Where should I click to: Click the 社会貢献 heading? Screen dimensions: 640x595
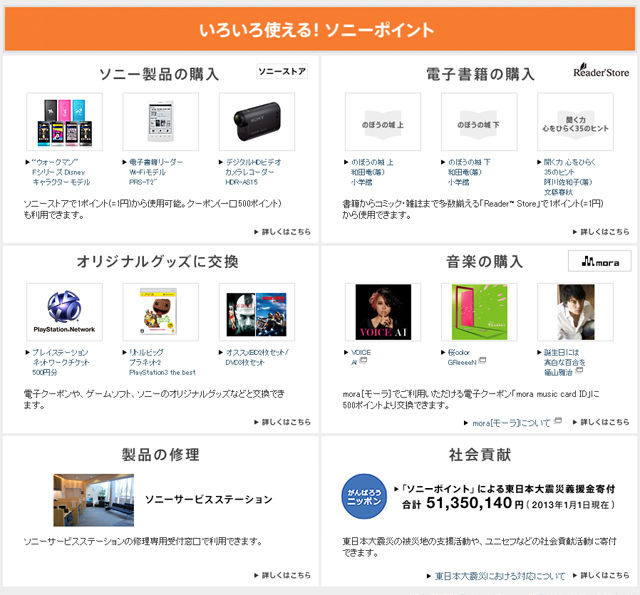click(x=480, y=455)
